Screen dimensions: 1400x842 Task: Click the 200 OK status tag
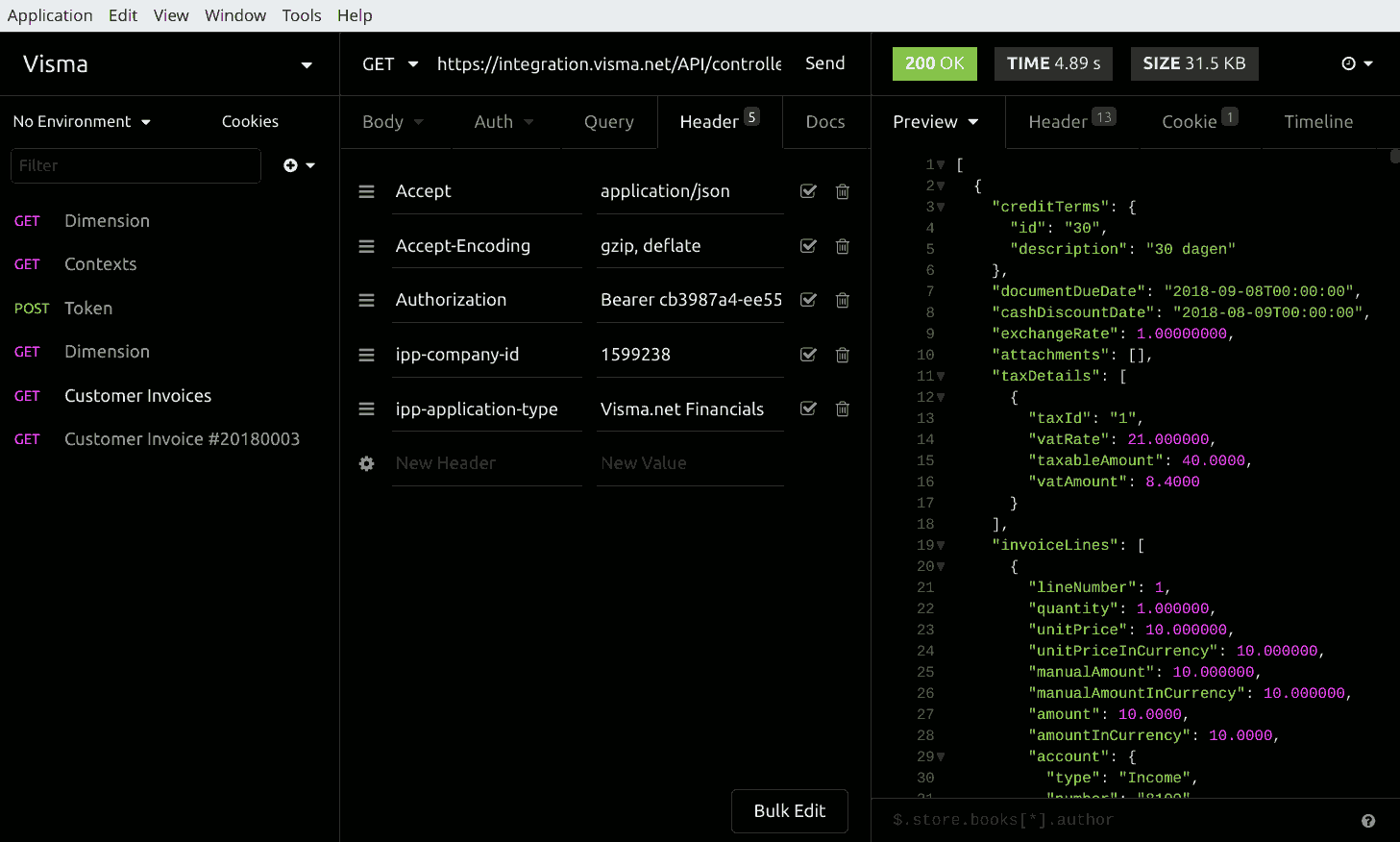935,63
